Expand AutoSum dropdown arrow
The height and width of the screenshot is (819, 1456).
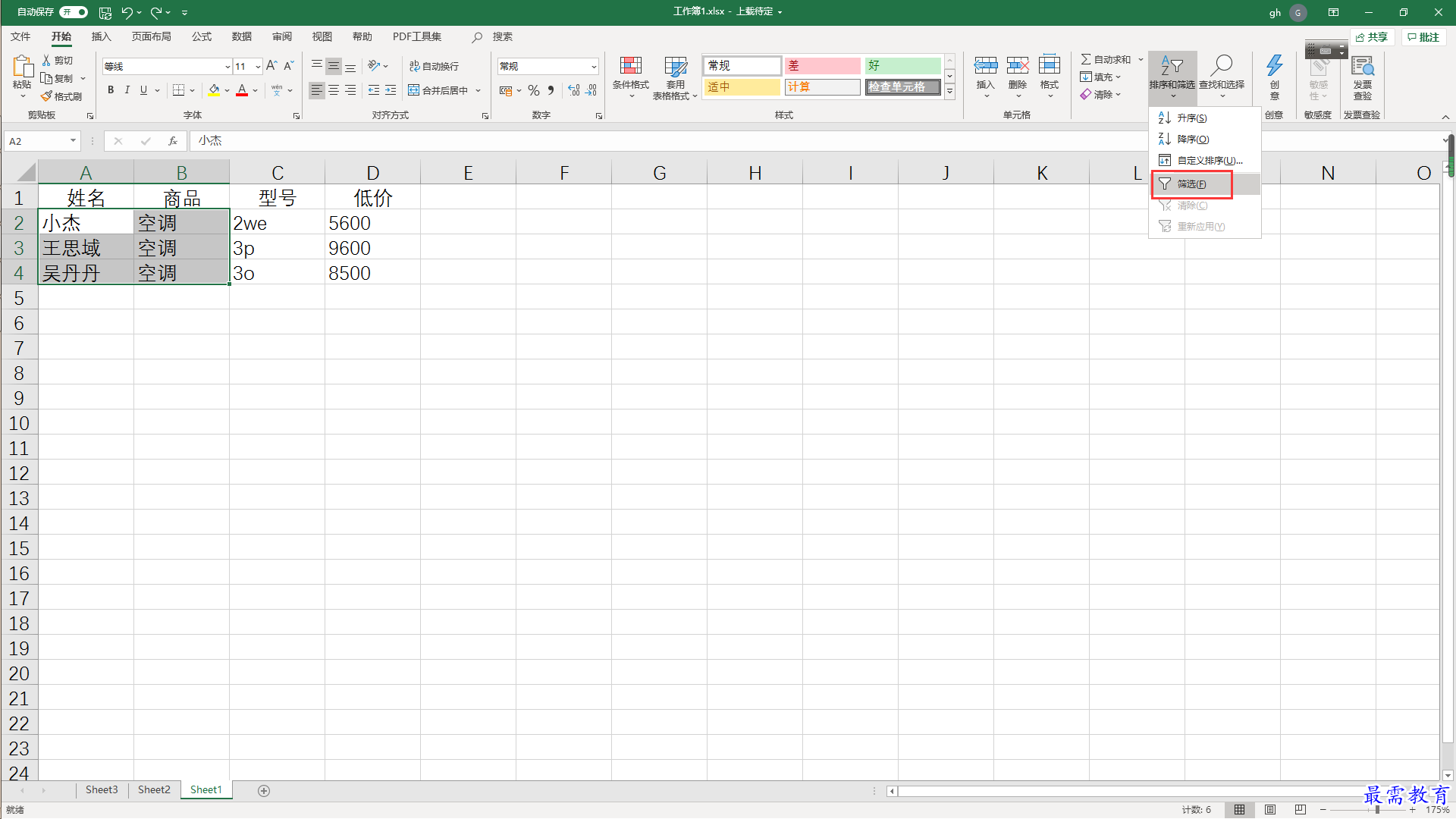[1141, 59]
